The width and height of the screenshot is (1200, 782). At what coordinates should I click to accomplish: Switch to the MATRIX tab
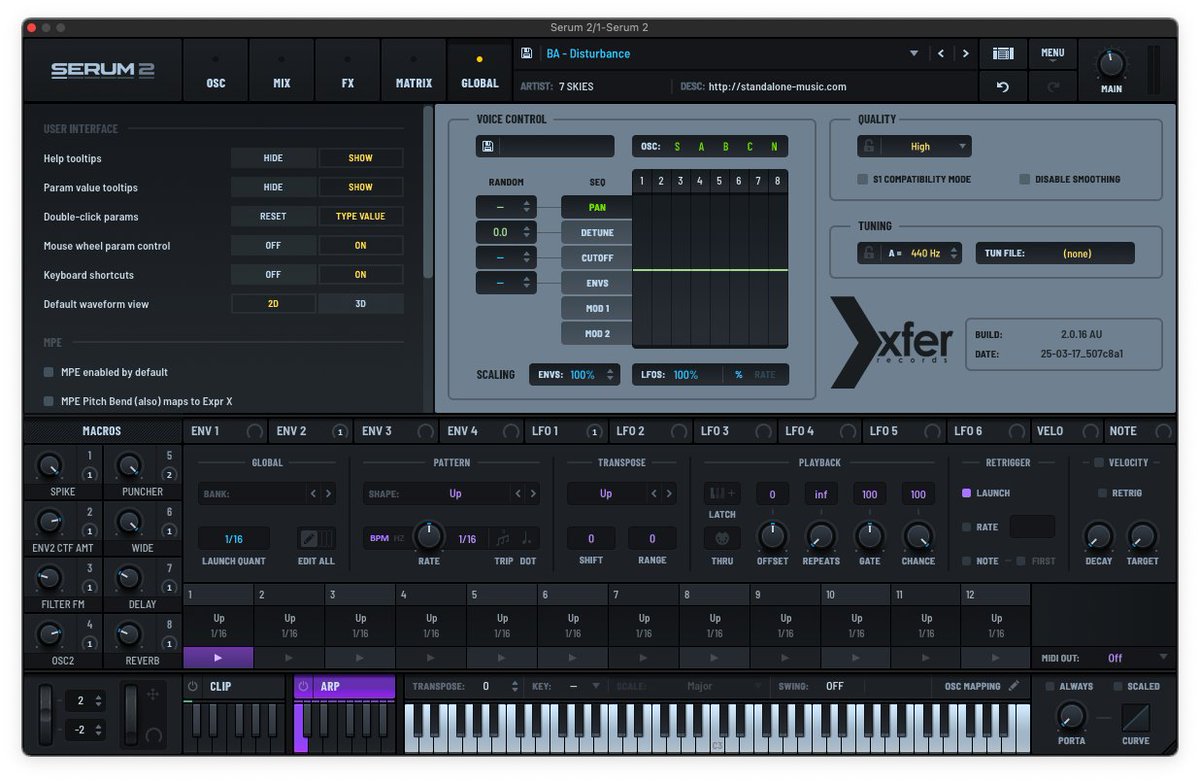tap(414, 71)
